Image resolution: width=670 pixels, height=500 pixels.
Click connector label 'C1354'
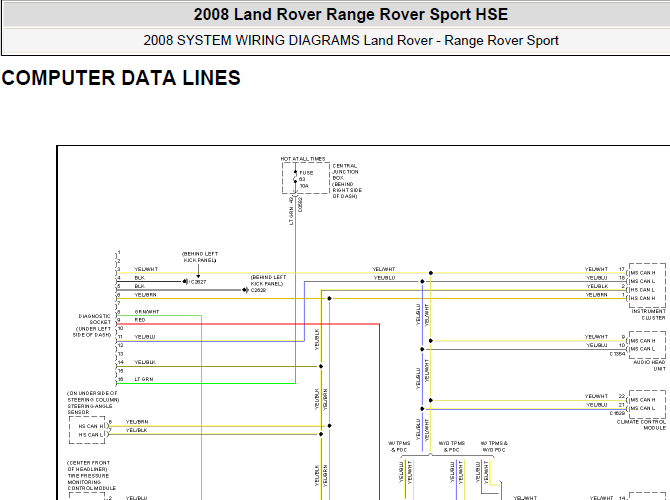tap(617, 354)
